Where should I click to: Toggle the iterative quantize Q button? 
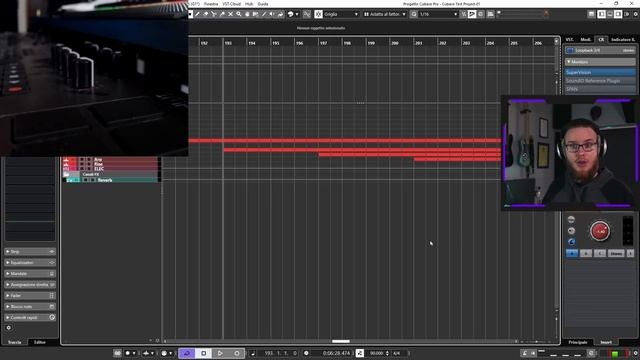pos(414,14)
